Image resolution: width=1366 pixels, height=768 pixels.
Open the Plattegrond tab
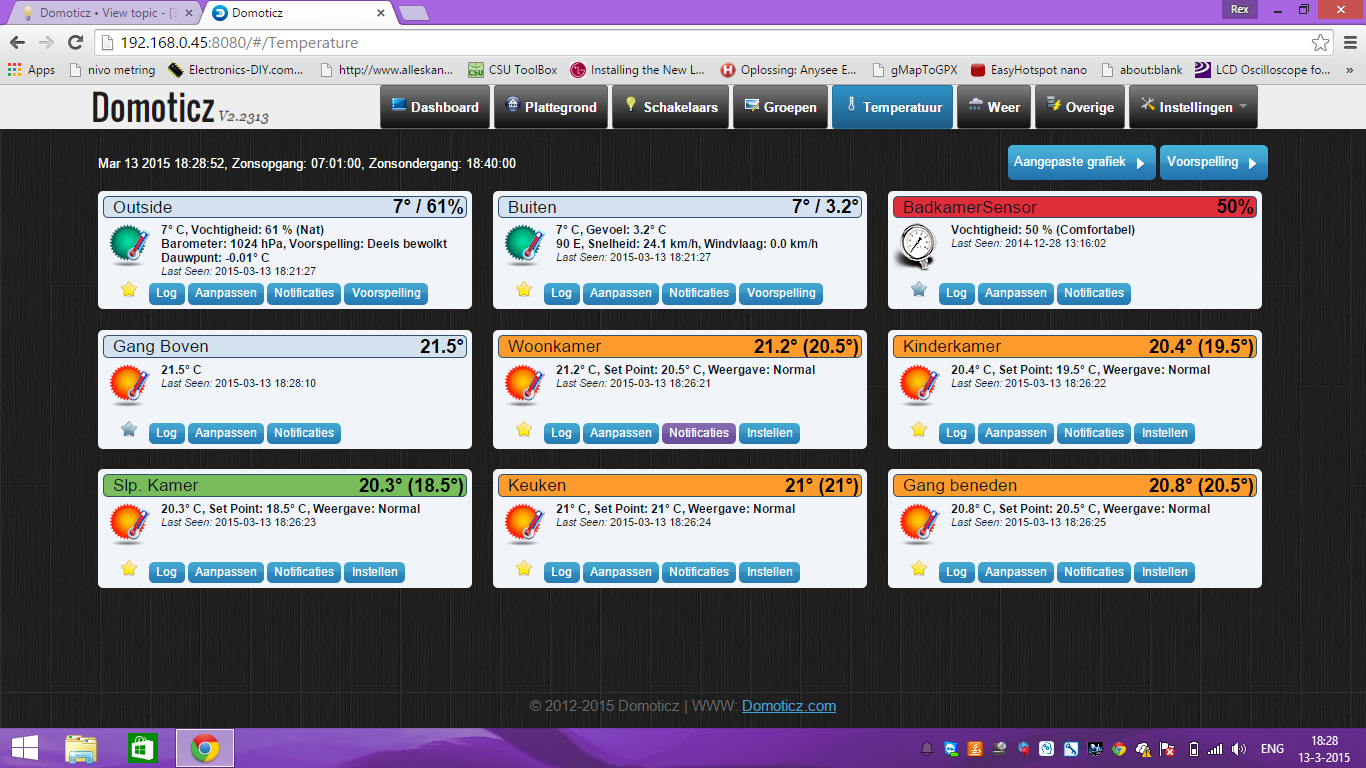(x=551, y=107)
